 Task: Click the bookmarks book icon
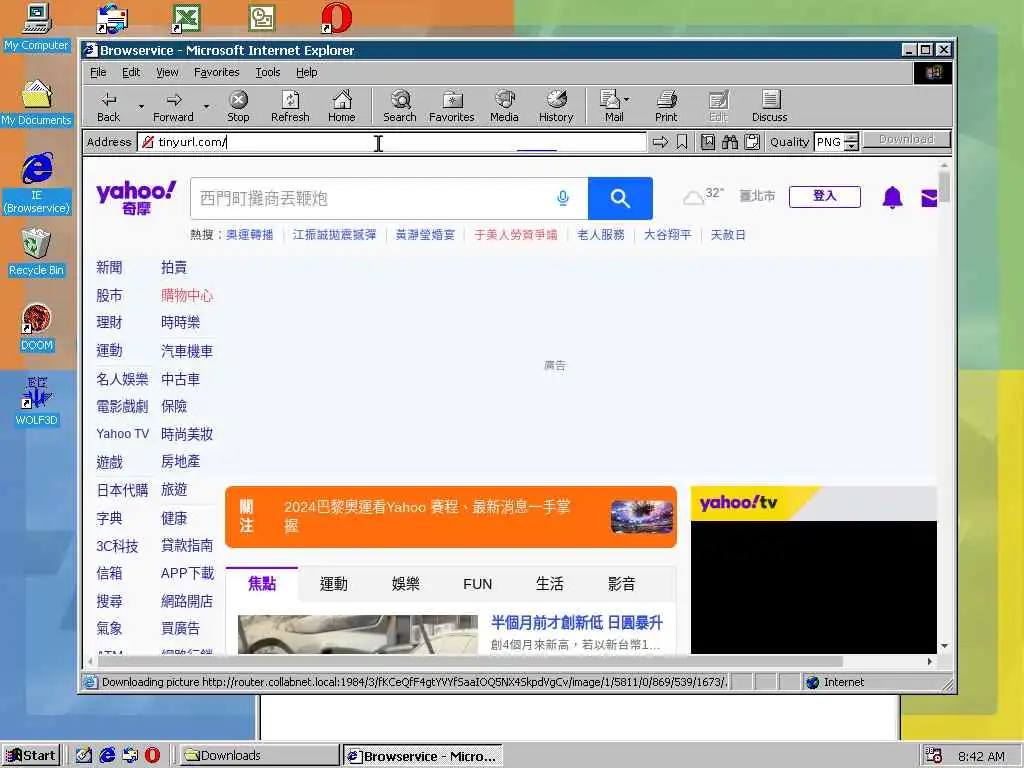(708, 142)
